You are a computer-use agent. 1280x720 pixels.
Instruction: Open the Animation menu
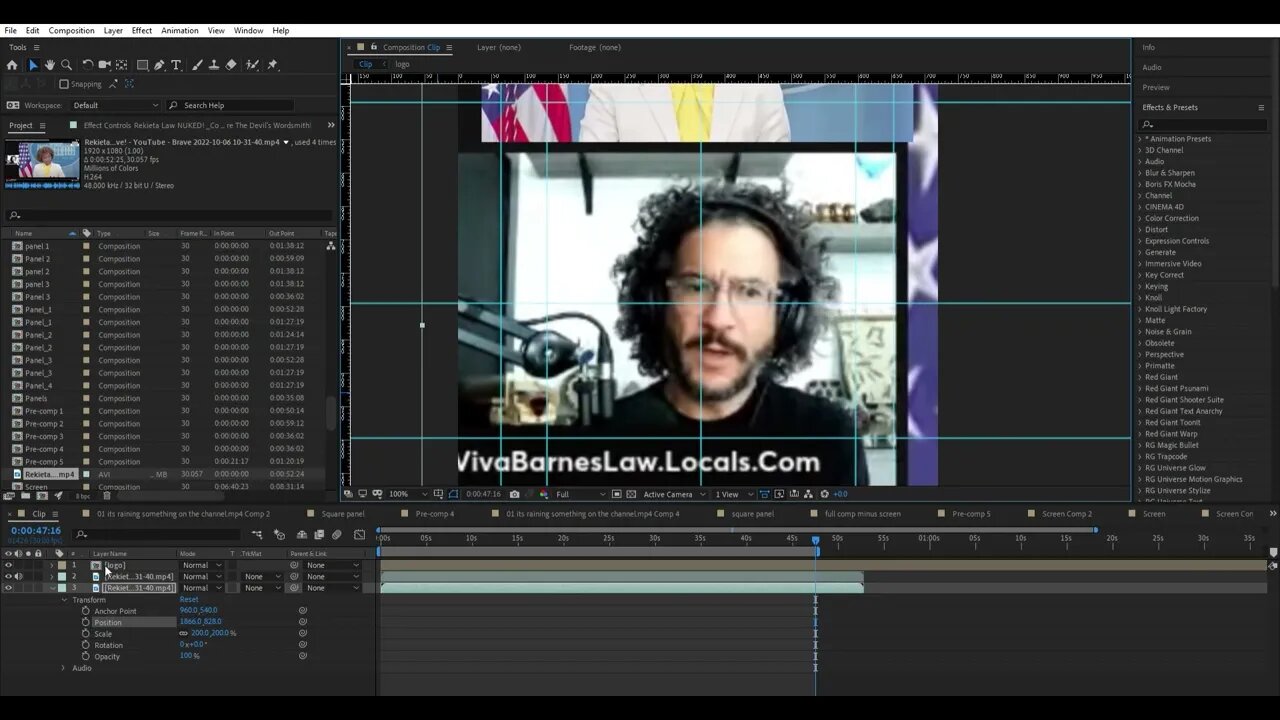[x=179, y=30]
